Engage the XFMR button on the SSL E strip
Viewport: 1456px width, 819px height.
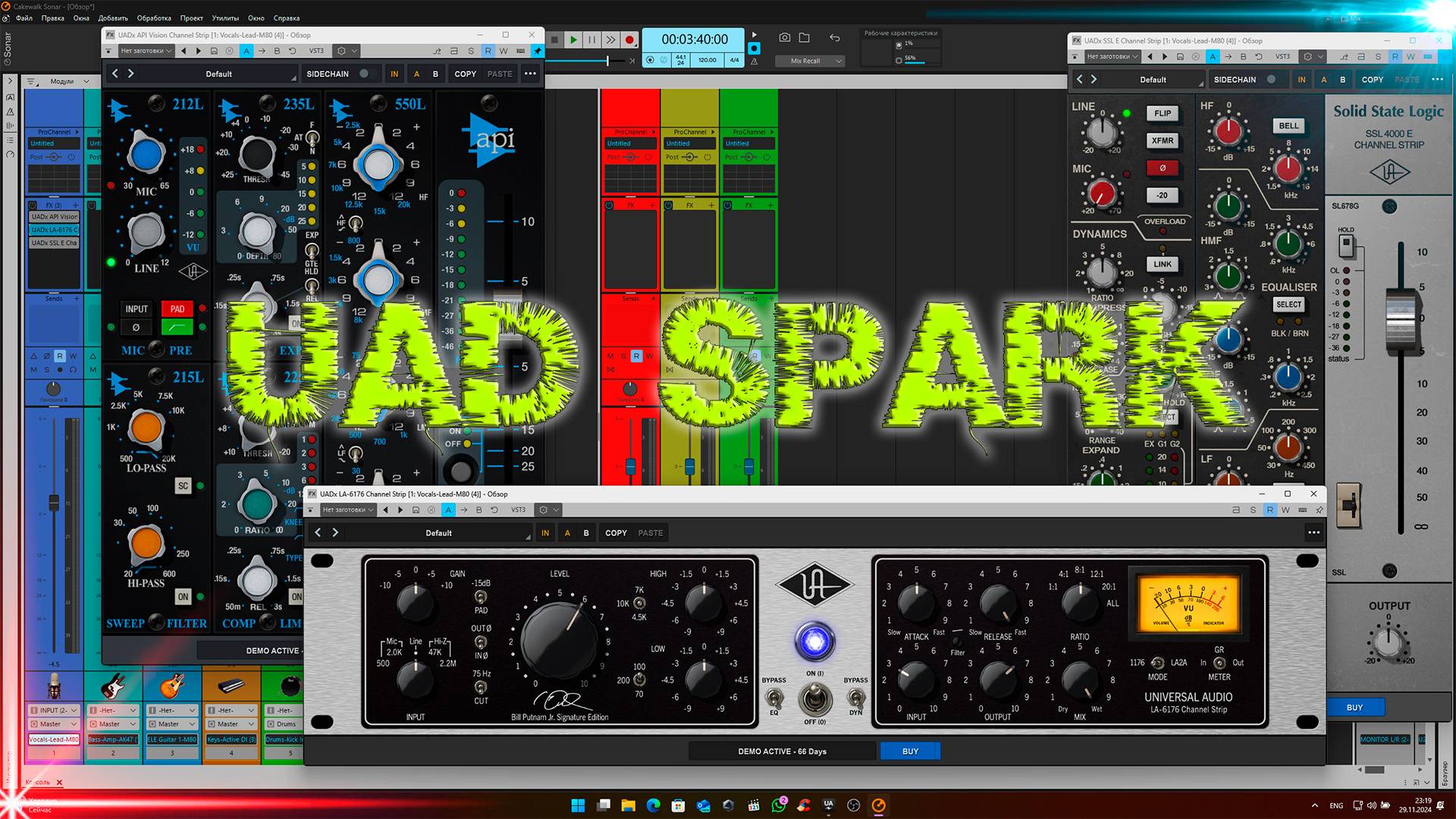pos(1163,141)
